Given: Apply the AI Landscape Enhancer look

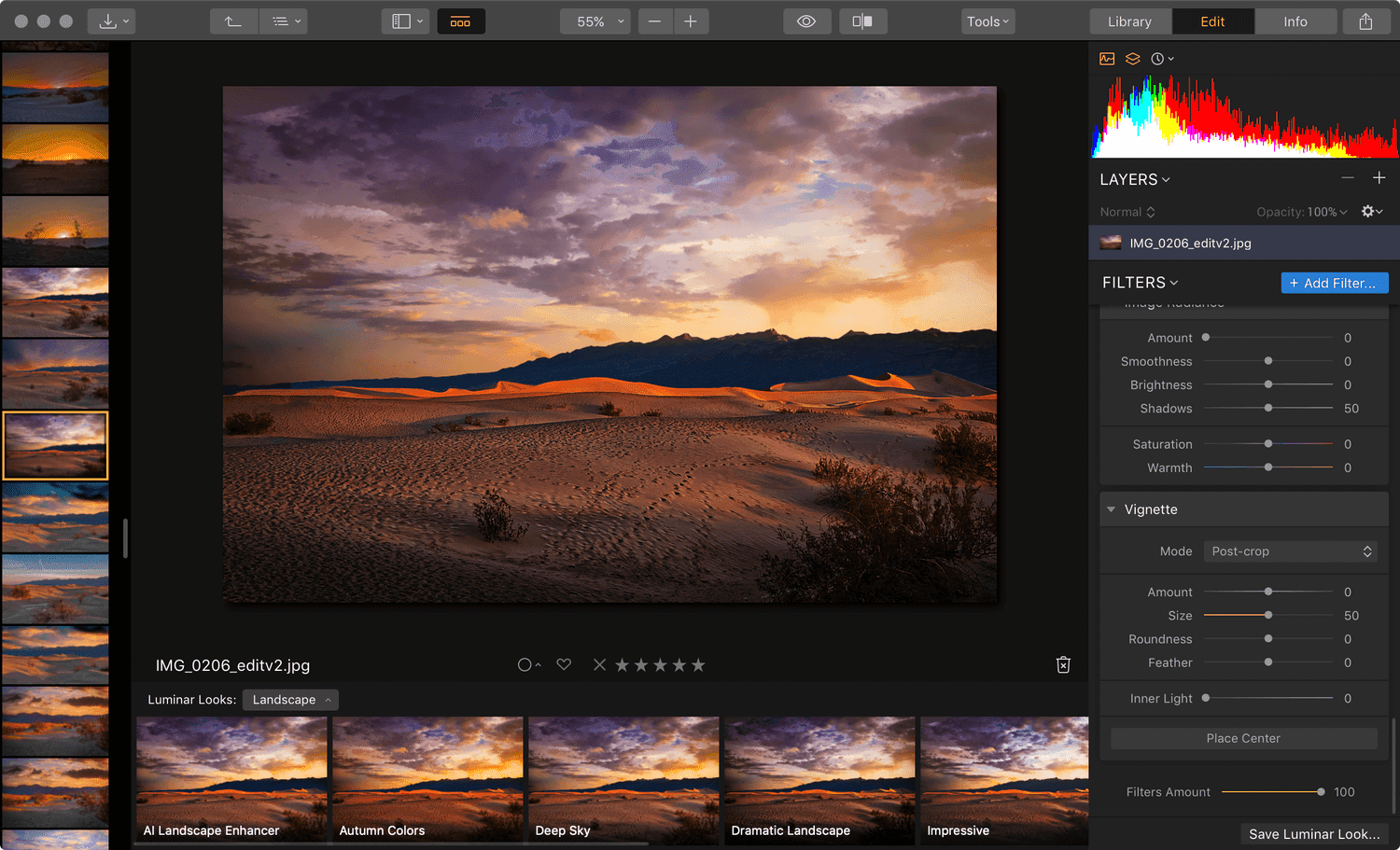Looking at the screenshot, I should click(x=231, y=780).
